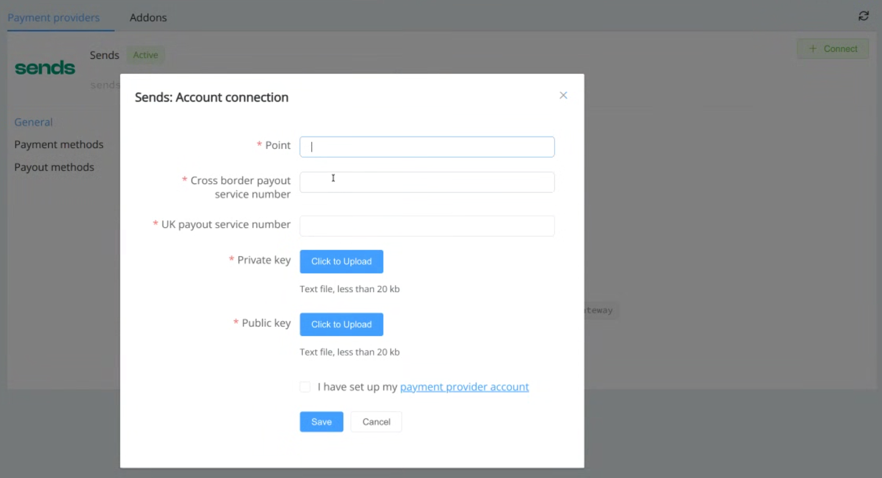Open Payout methods section
882x478 pixels.
pyautogui.click(x=54, y=167)
